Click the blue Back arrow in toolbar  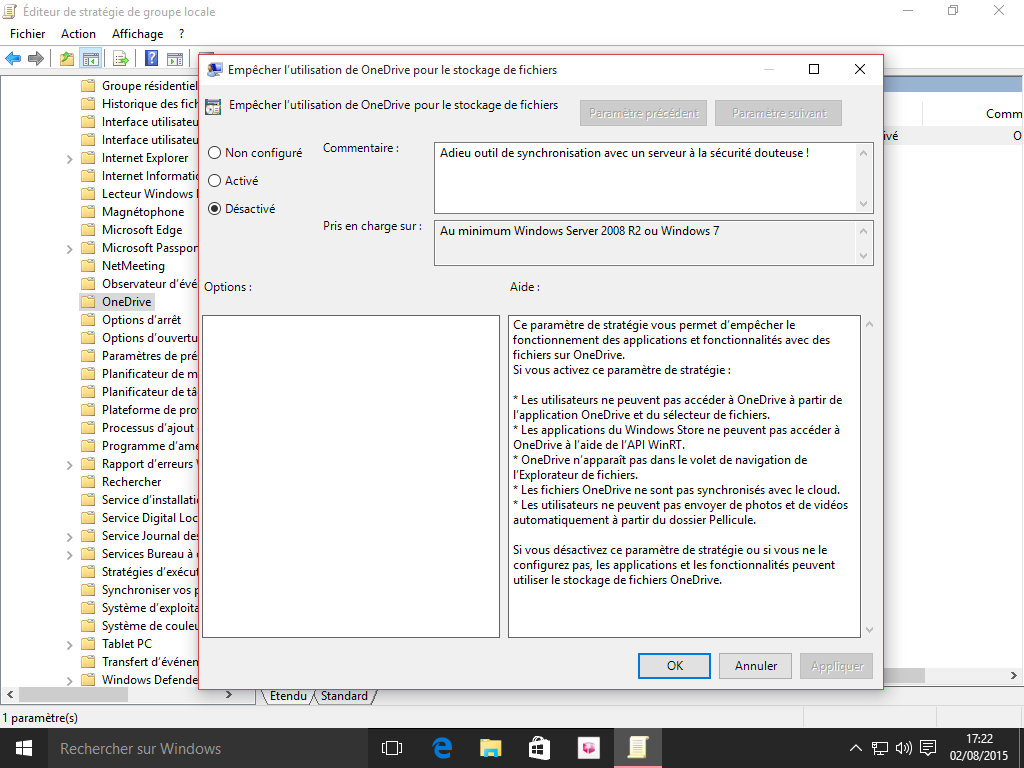click(x=13, y=58)
